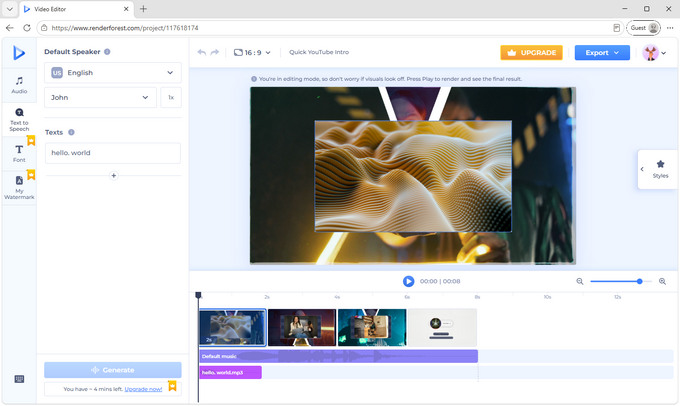Open browser reader view icon
680x406 pixels.
(x=616, y=28)
